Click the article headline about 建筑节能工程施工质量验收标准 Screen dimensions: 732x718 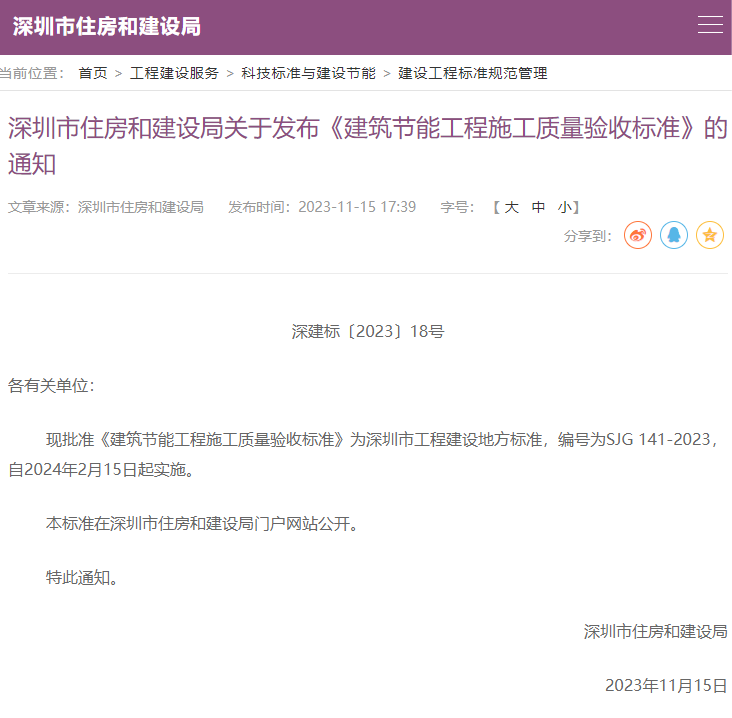click(x=366, y=145)
